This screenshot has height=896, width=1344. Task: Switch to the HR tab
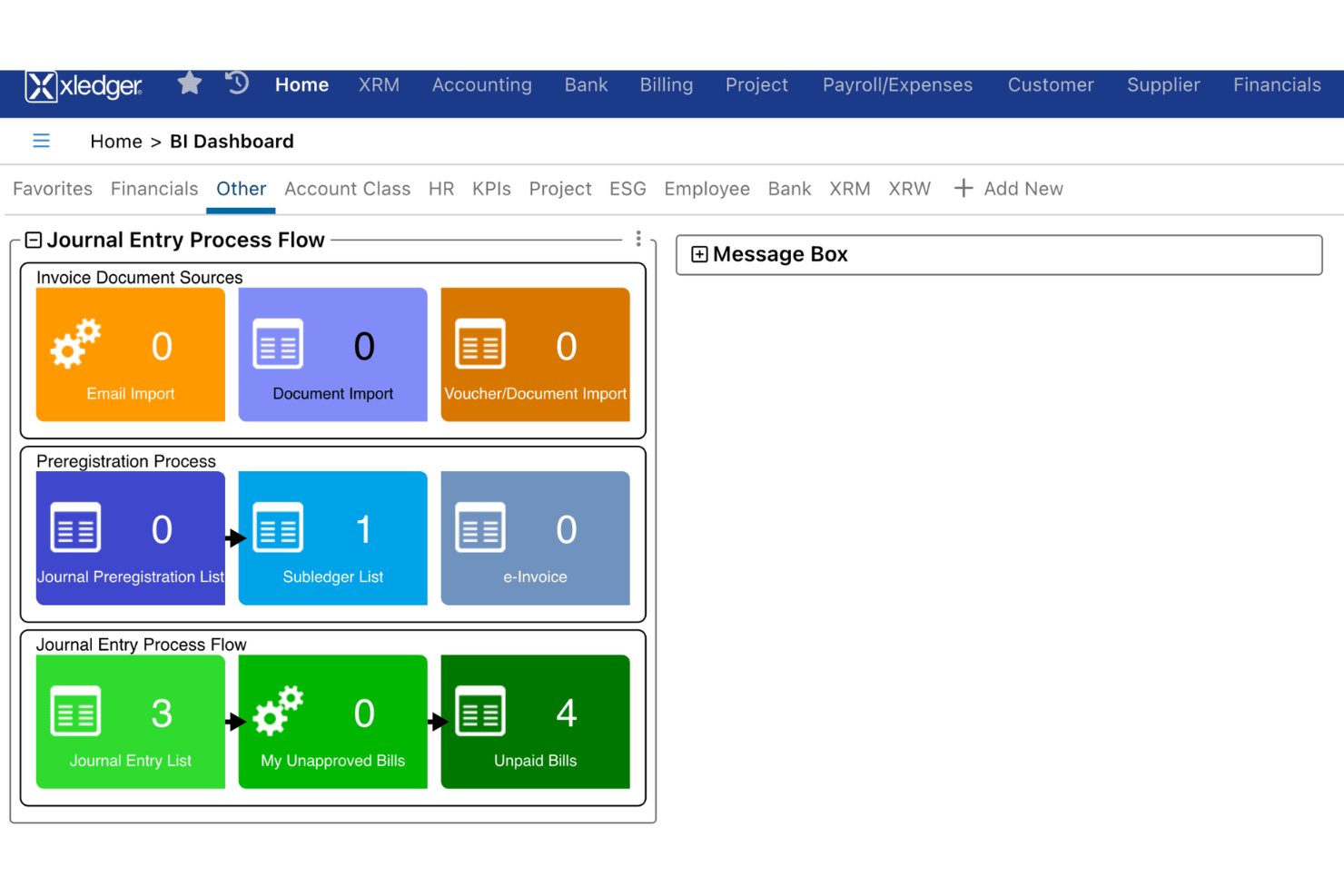click(x=441, y=189)
